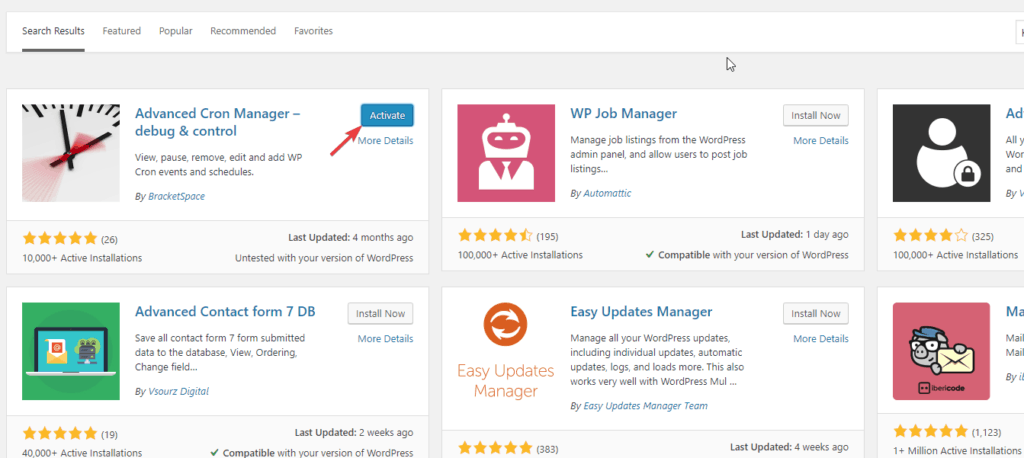The height and width of the screenshot is (458, 1024).
Task: Open More Details for WP Job Manager
Action: click(820, 141)
